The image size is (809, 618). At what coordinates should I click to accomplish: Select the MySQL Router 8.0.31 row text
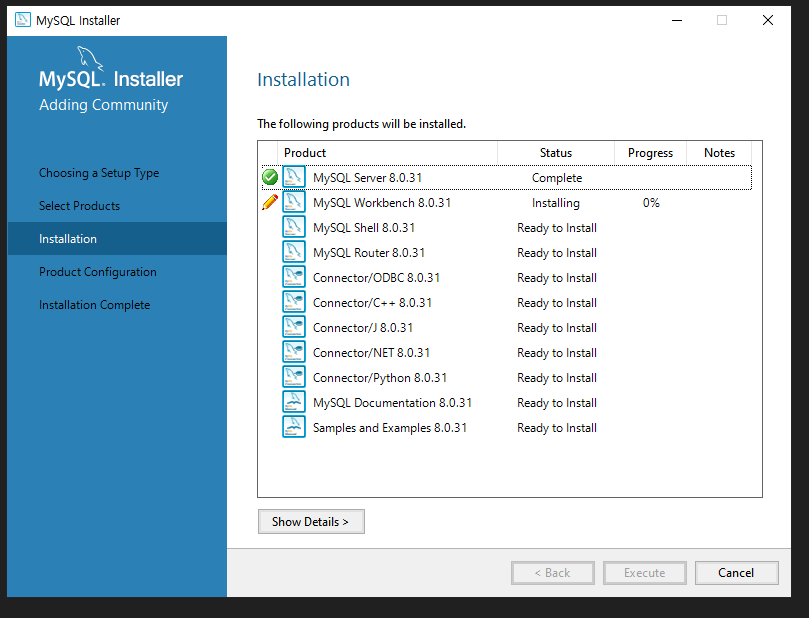click(x=369, y=253)
